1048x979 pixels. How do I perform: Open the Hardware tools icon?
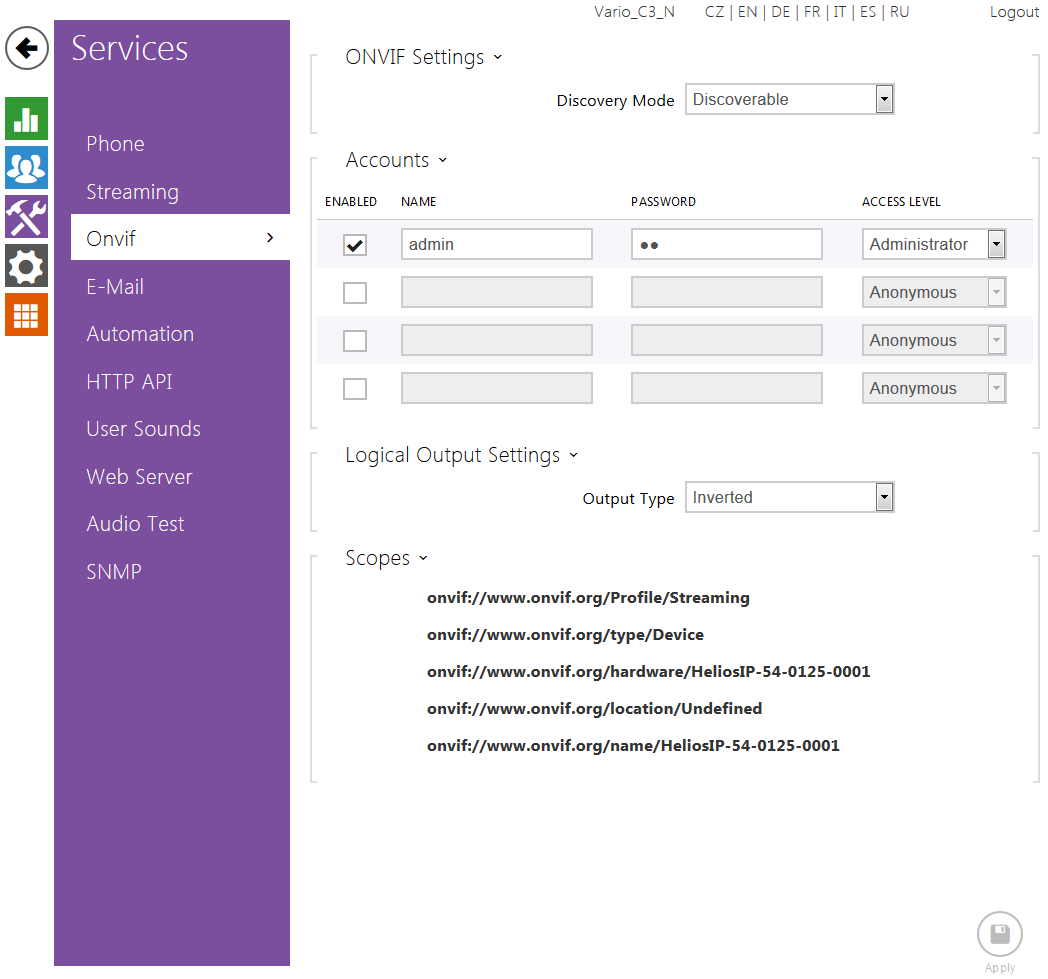click(x=26, y=216)
